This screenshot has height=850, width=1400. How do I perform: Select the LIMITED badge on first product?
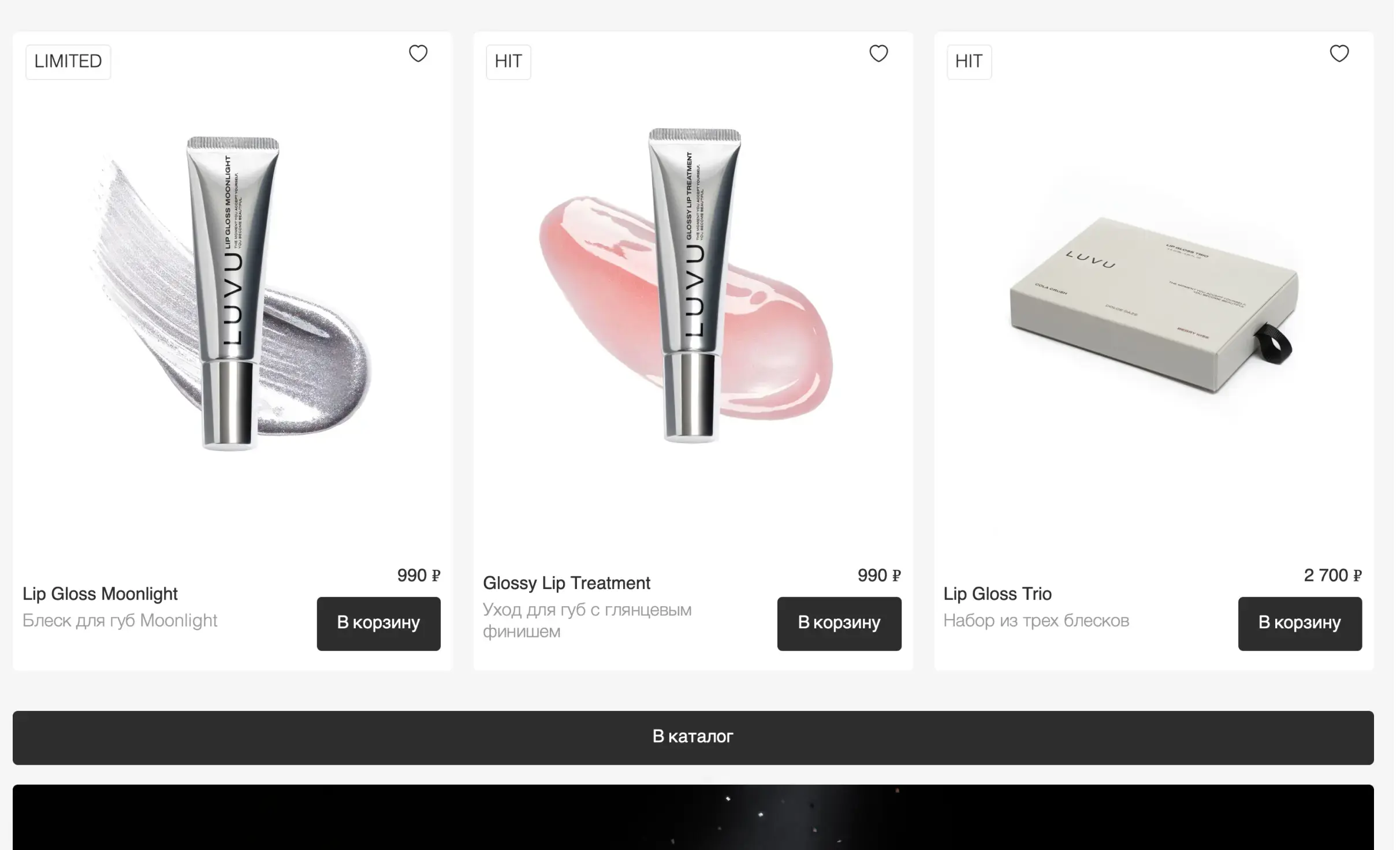click(x=68, y=62)
